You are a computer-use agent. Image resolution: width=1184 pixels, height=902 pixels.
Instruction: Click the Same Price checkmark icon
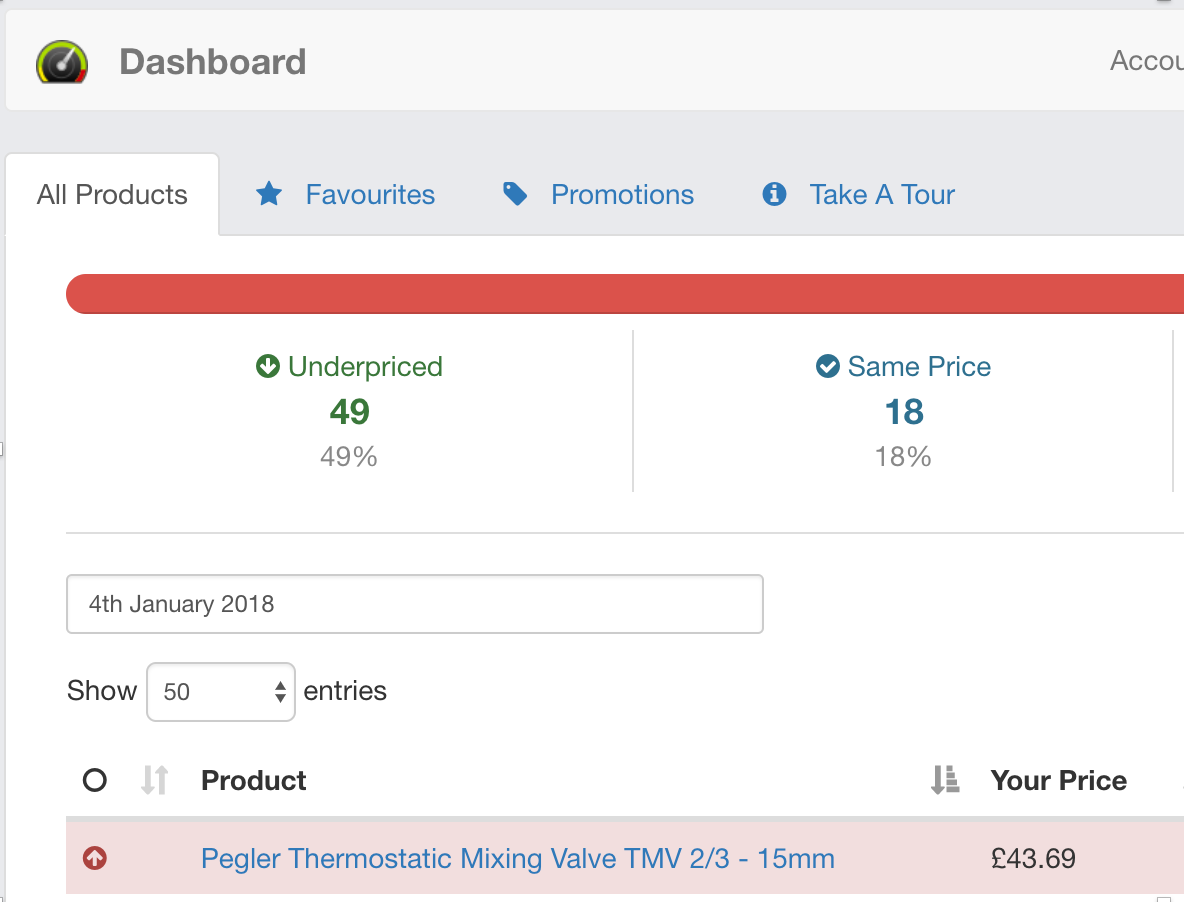(x=827, y=367)
